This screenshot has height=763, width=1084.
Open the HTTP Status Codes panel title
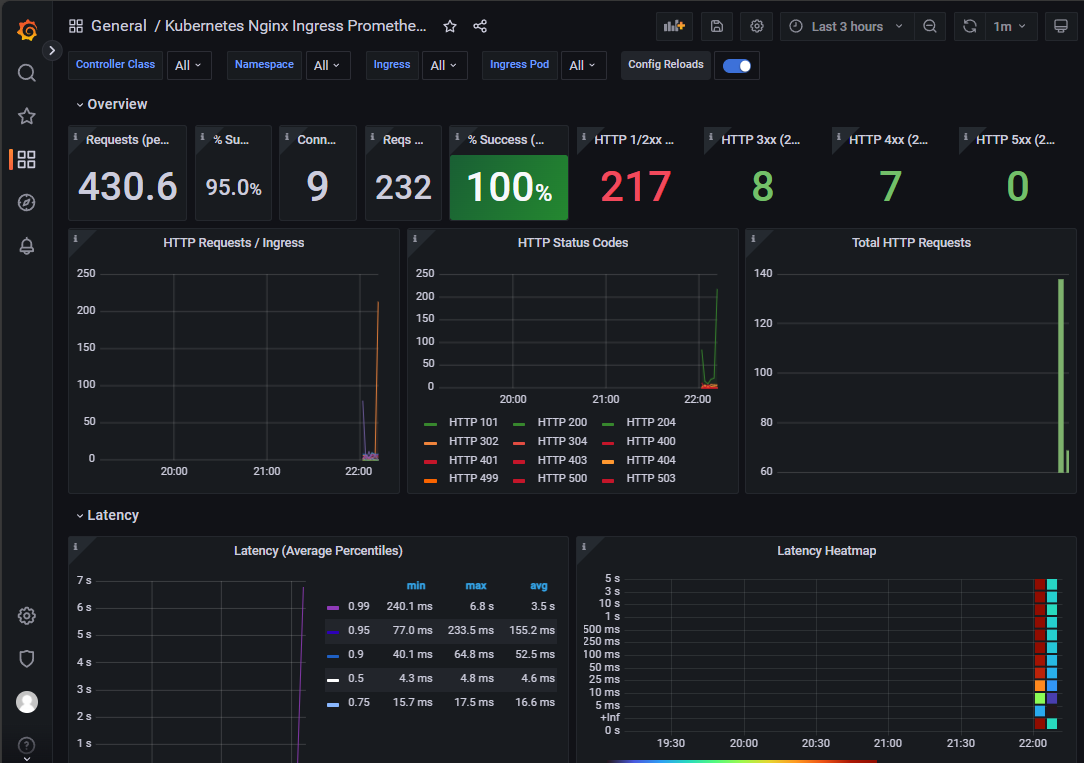(572, 243)
